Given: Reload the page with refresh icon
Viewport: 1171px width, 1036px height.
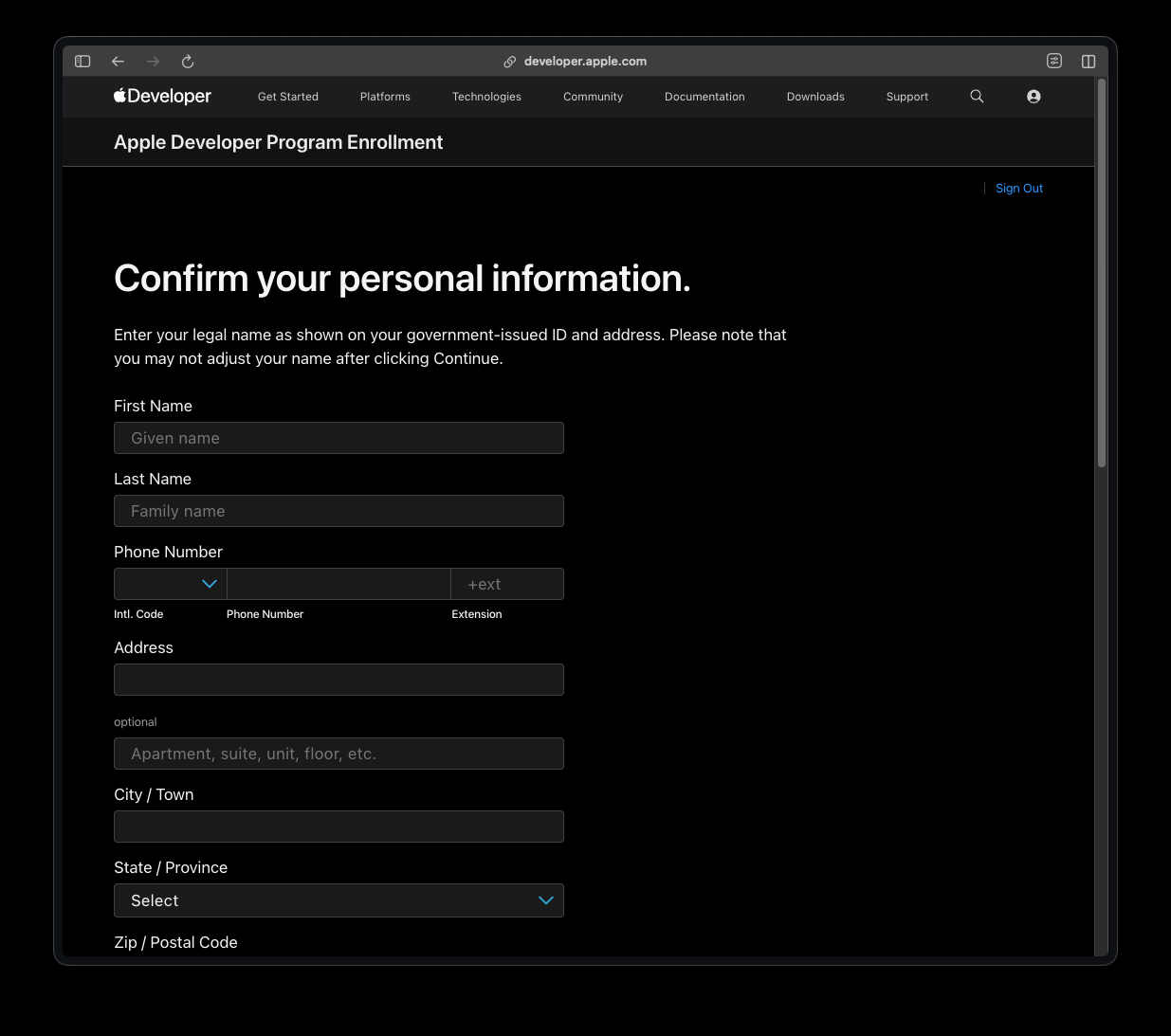Looking at the screenshot, I should coord(188,62).
